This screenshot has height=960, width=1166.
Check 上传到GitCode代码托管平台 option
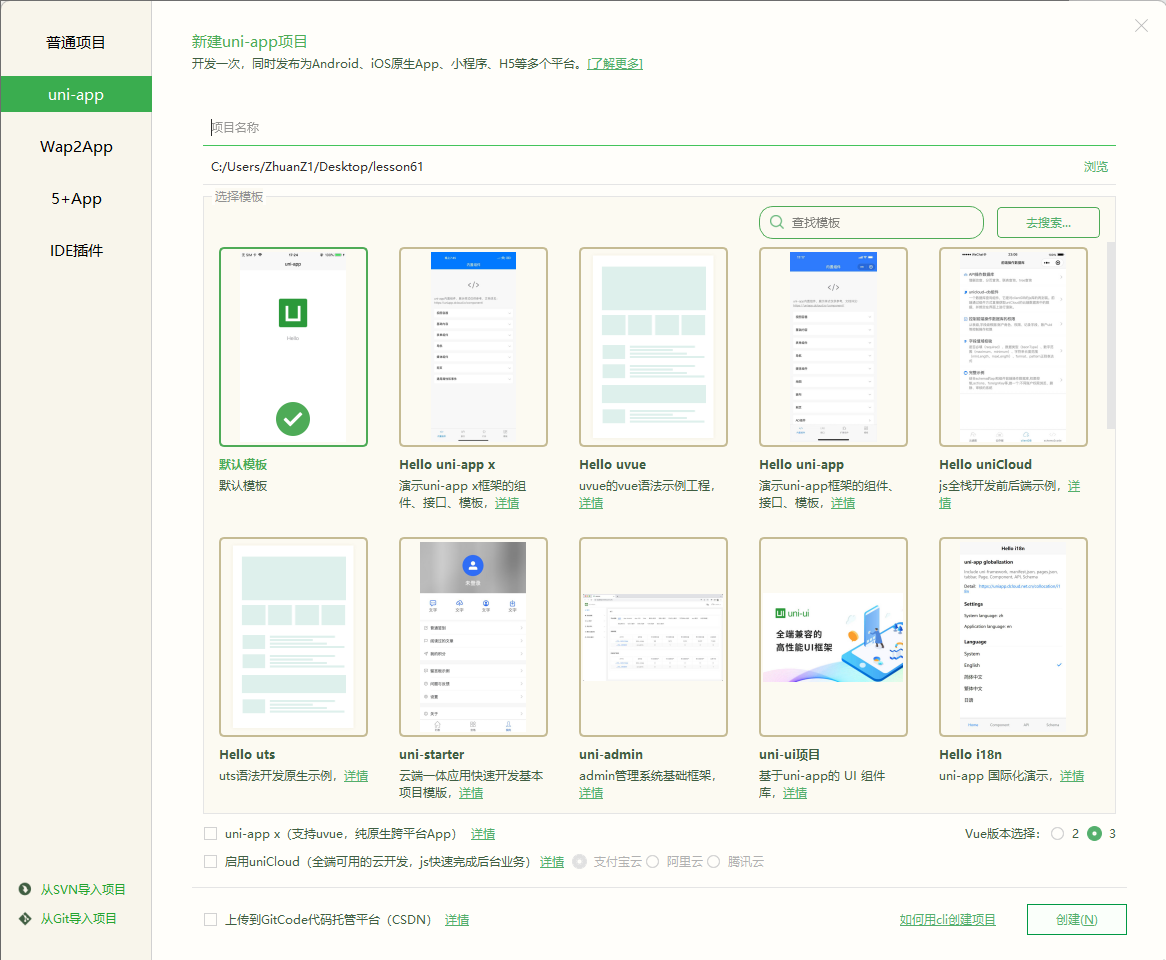pos(210,919)
